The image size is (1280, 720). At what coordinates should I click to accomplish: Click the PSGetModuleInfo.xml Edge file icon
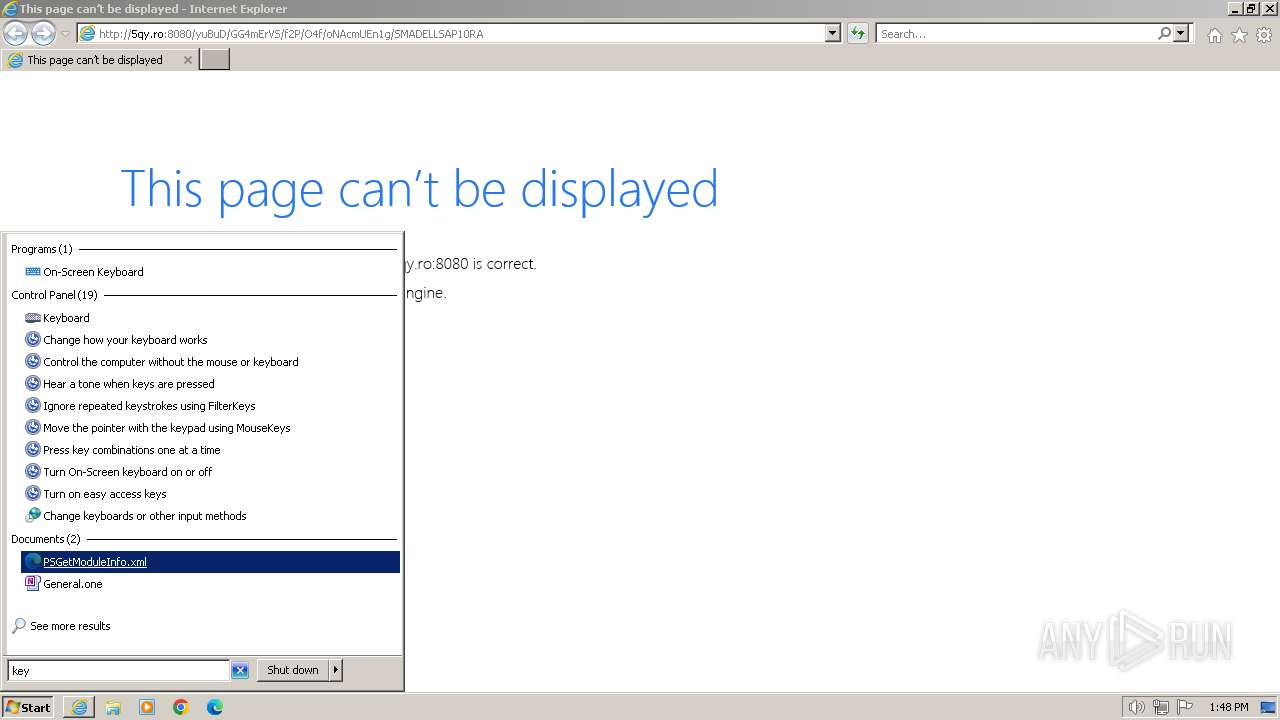click(x=33, y=562)
